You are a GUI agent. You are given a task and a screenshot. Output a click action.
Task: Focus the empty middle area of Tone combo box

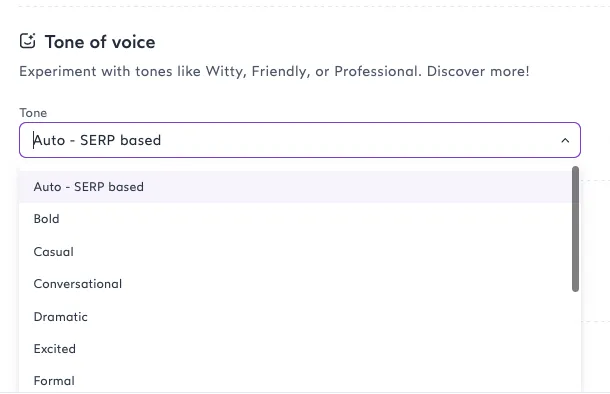(358, 140)
